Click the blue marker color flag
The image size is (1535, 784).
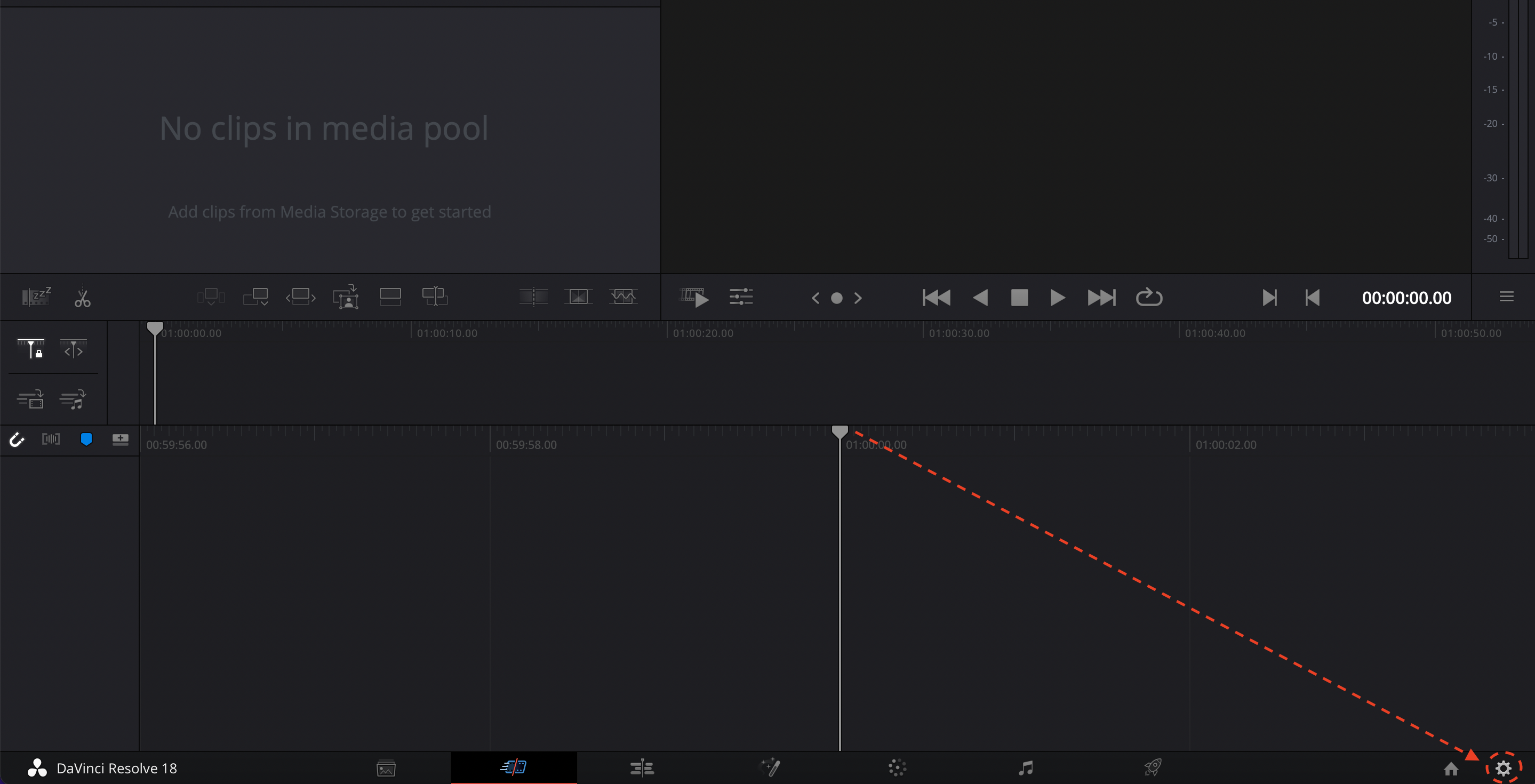pyautogui.click(x=86, y=439)
